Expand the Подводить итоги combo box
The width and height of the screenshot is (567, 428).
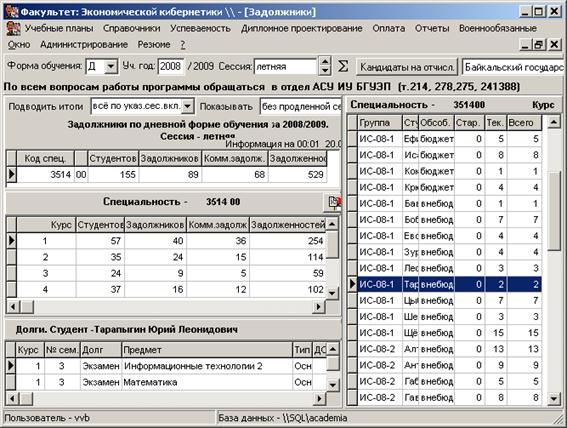pyautogui.click(x=187, y=106)
